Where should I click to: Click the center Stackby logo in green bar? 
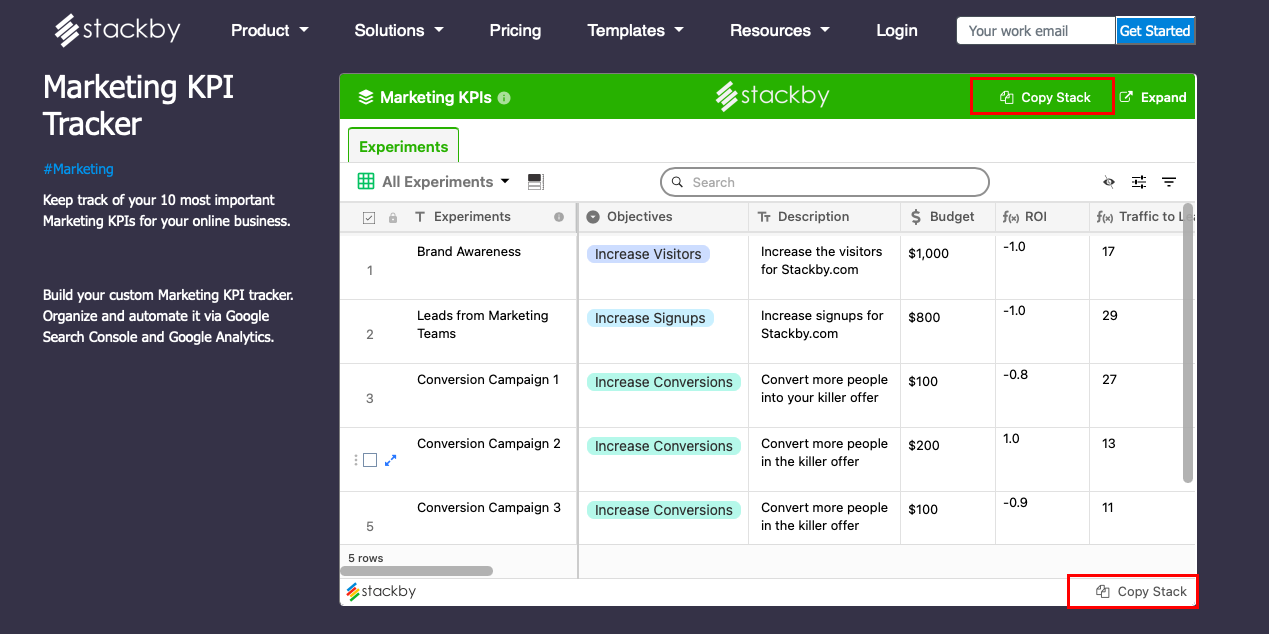click(772, 96)
